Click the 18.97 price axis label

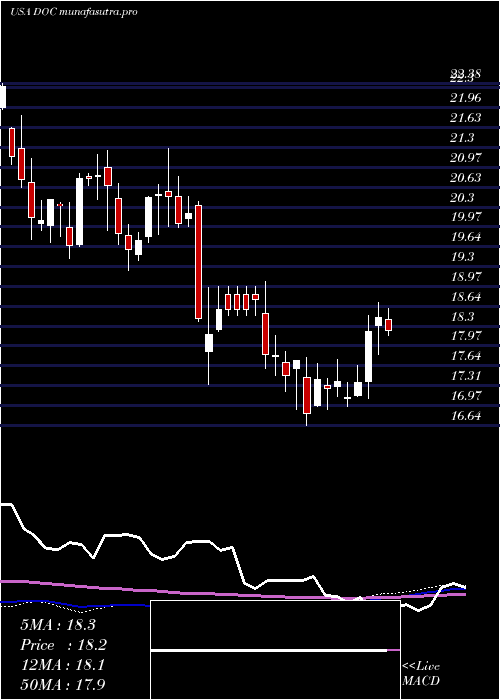(466, 276)
